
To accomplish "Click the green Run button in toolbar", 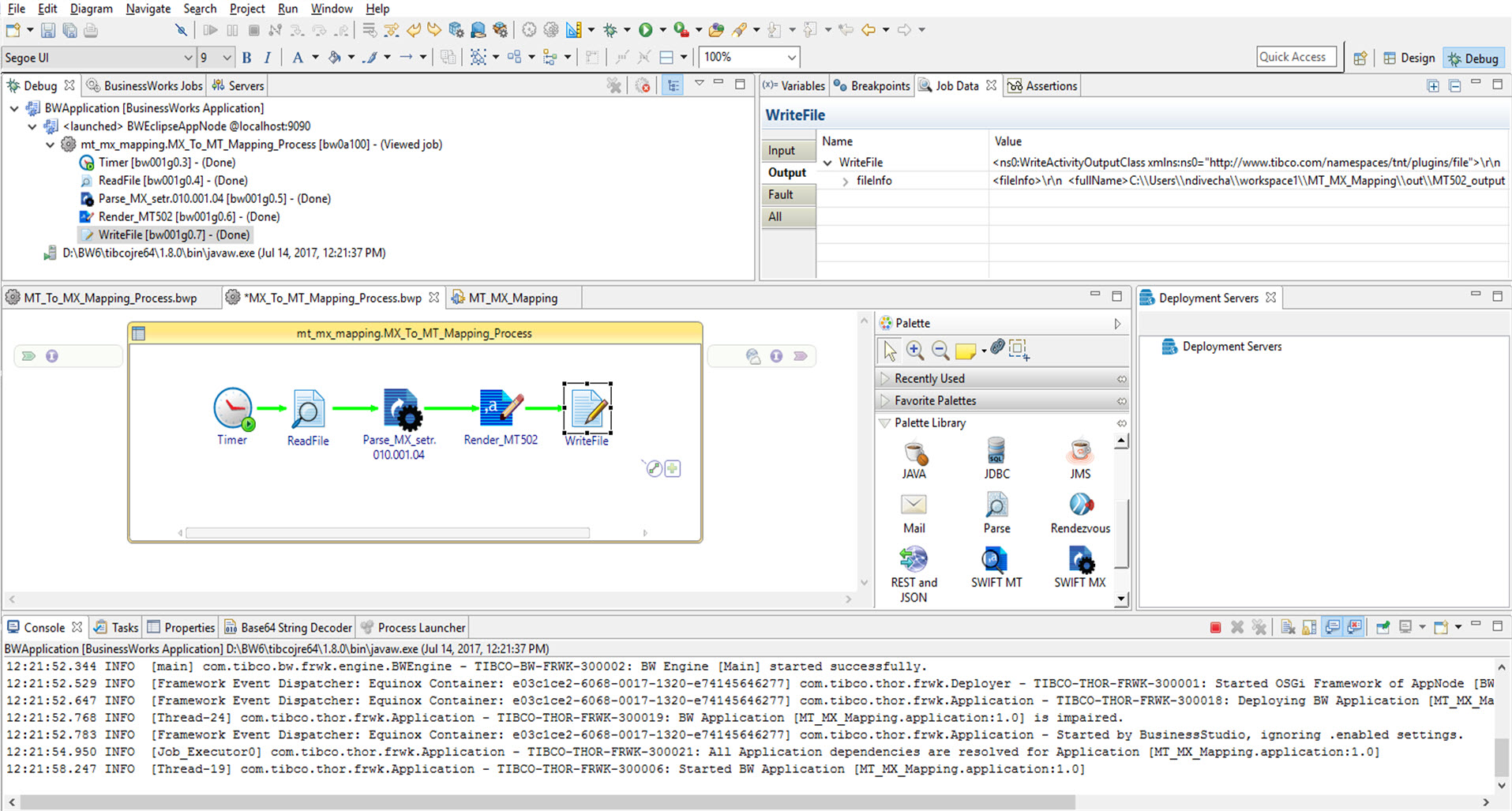I will tap(645, 30).
